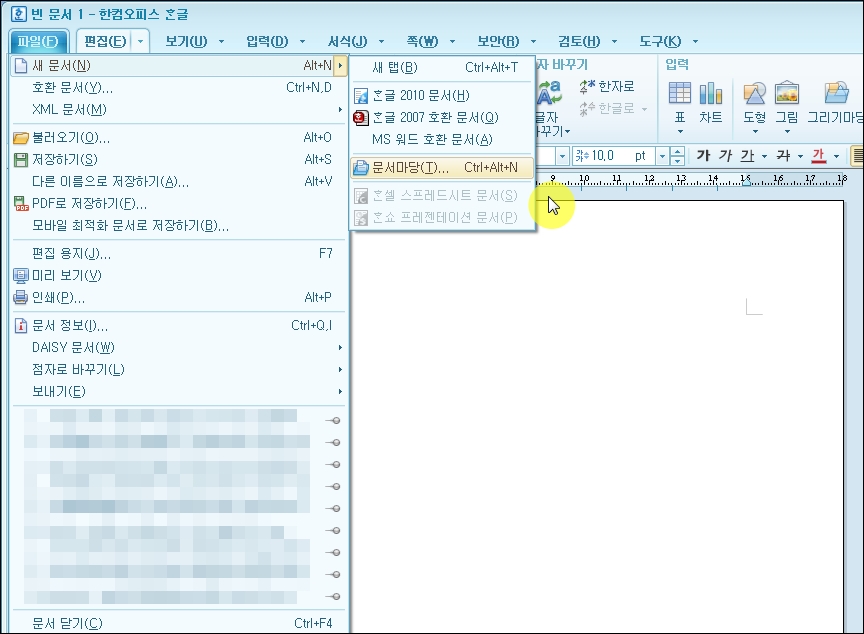The image size is (864, 634).
Task: Open the 쪽 menu
Action: [423, 41]
